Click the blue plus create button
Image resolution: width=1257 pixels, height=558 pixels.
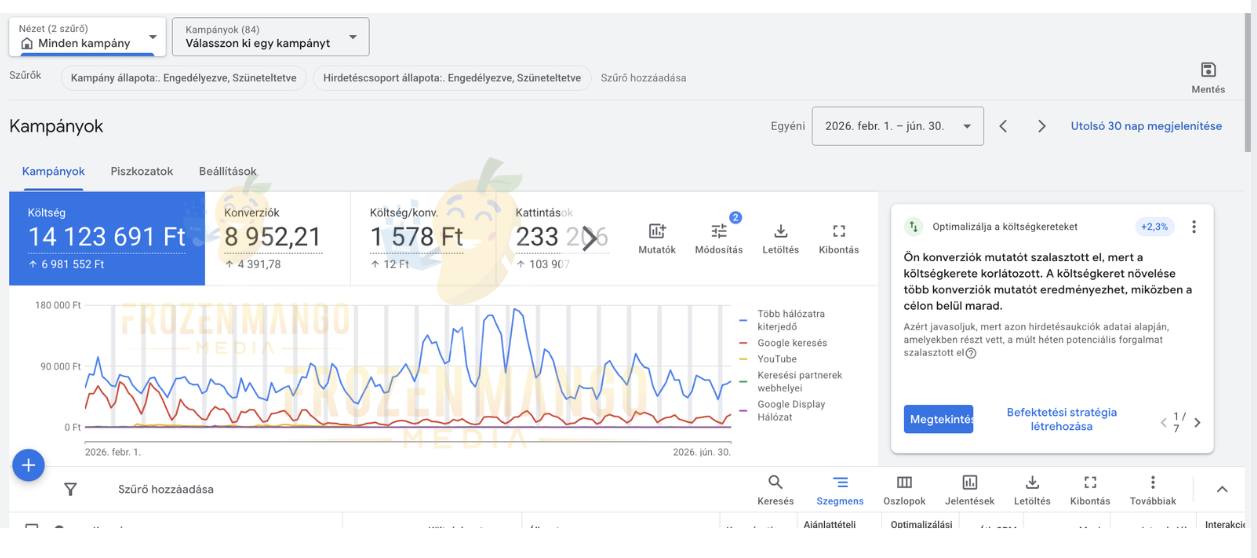(28, 465)
